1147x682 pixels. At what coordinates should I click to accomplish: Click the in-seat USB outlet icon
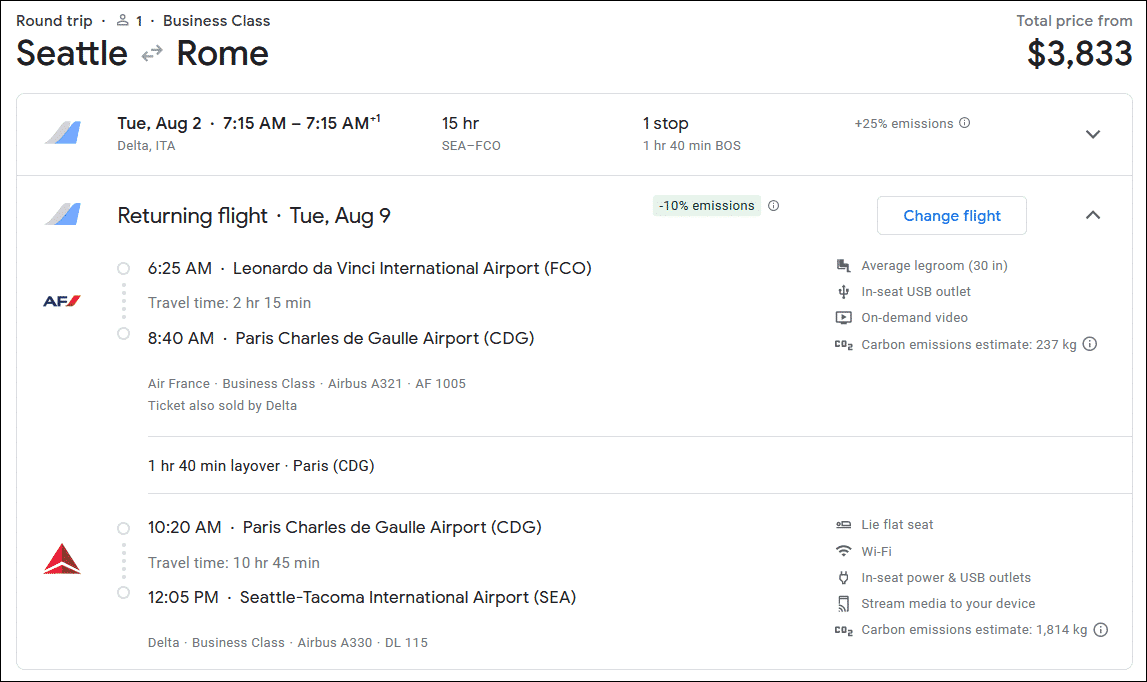tap(843, 292)
